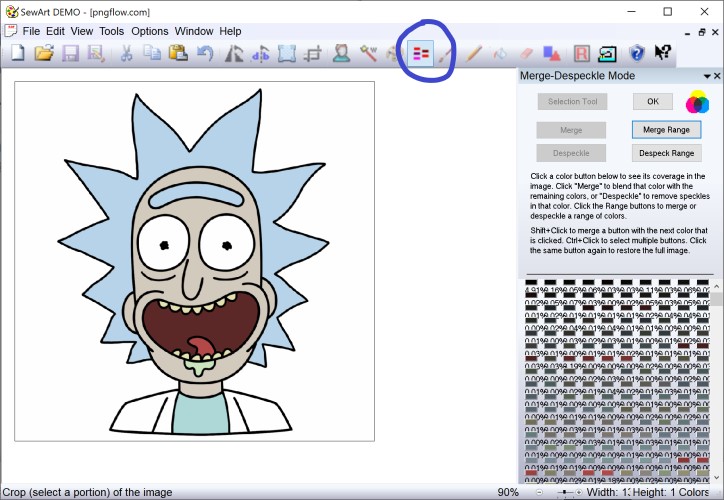Open the Window menu
The image size is (724, 500).
point(194,31)
